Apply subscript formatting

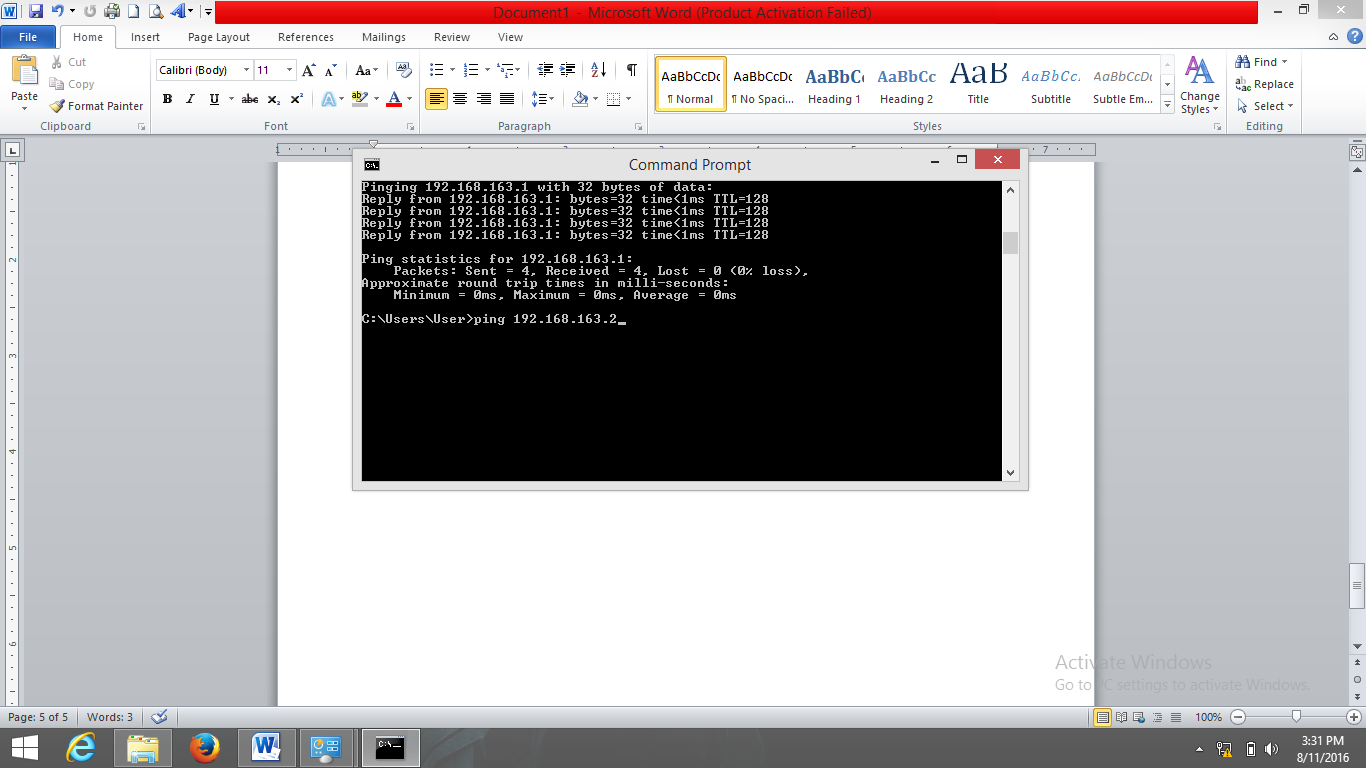tap(272, 99)
